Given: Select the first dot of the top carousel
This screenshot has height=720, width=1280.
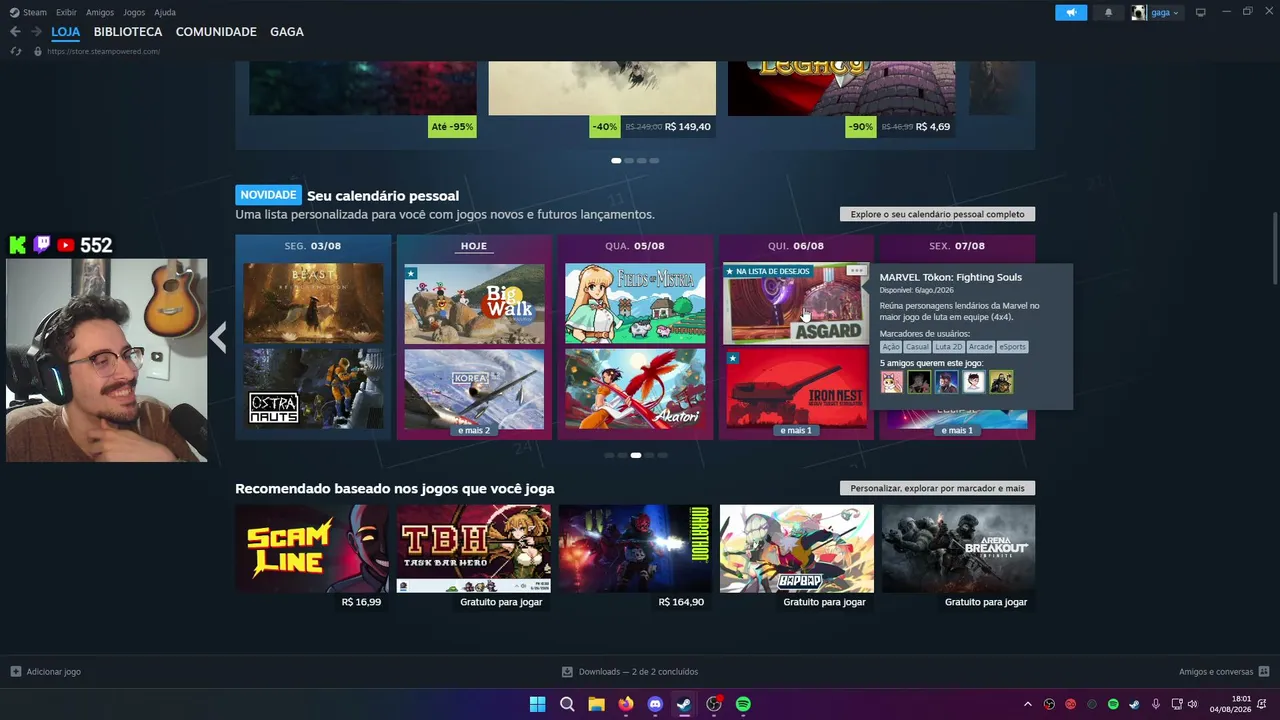Looking at the screenshot, I should tap(616, 160).
